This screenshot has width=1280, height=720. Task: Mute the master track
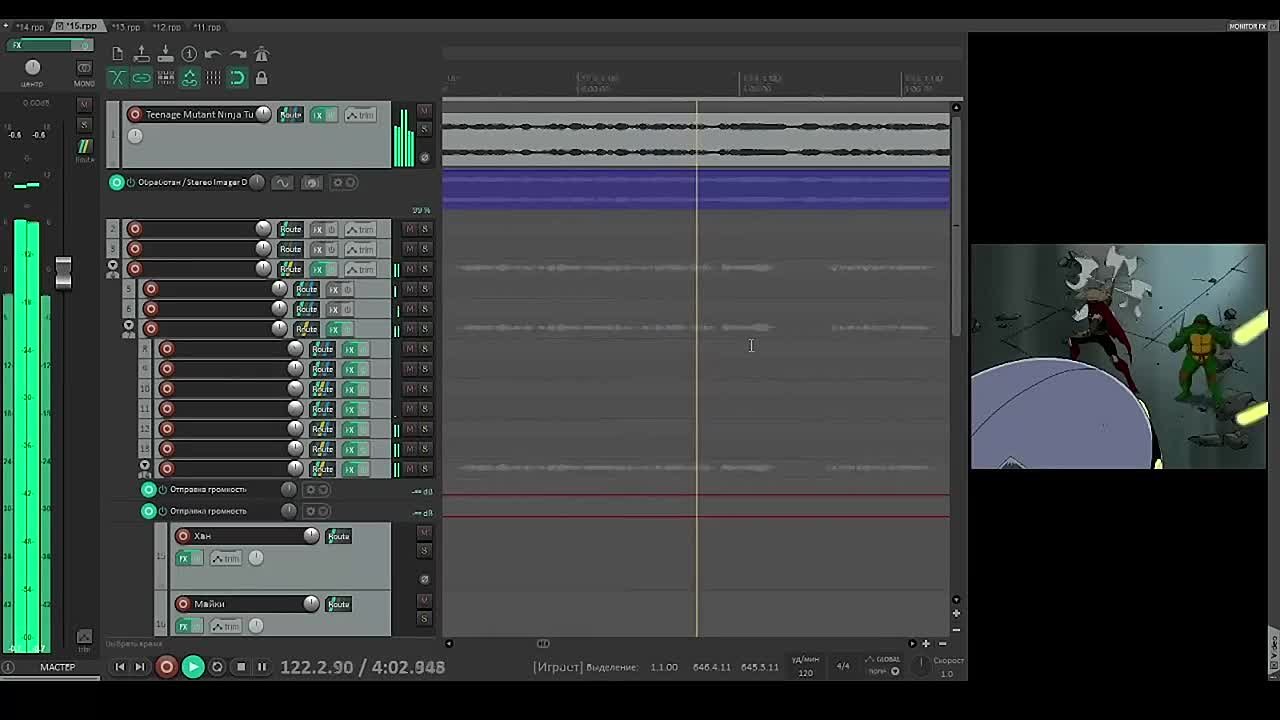click(84, 105)
